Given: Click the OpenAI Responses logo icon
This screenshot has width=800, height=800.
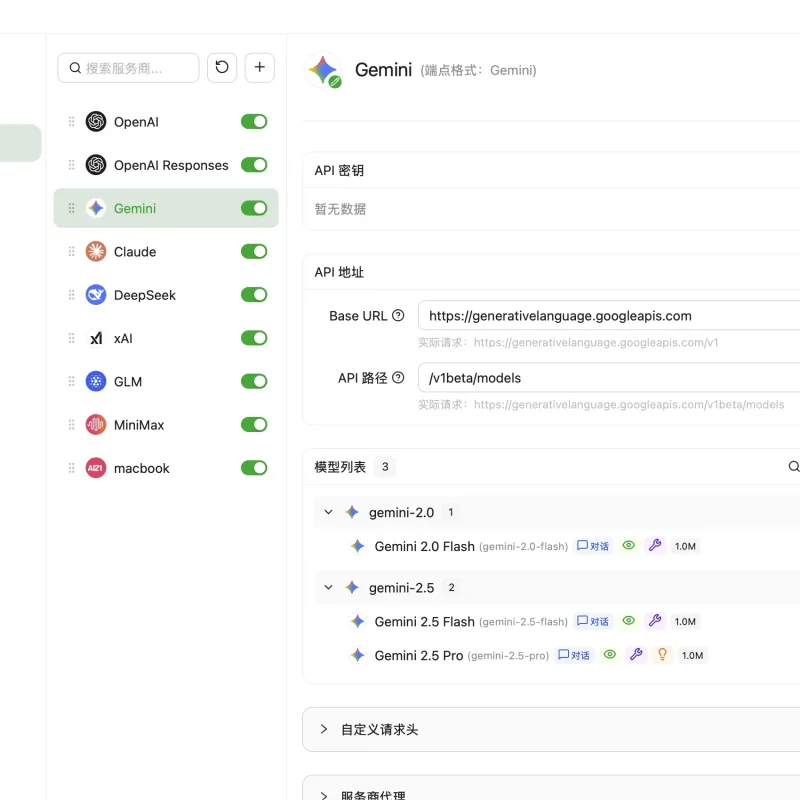Looking at the screenshot, I should click(95, 165).
